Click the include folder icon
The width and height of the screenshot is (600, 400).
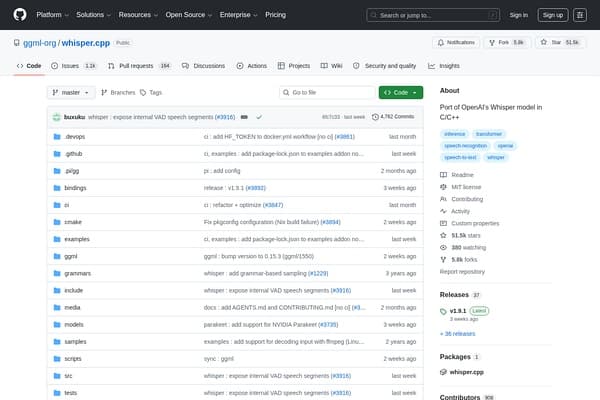click(57, 291)
